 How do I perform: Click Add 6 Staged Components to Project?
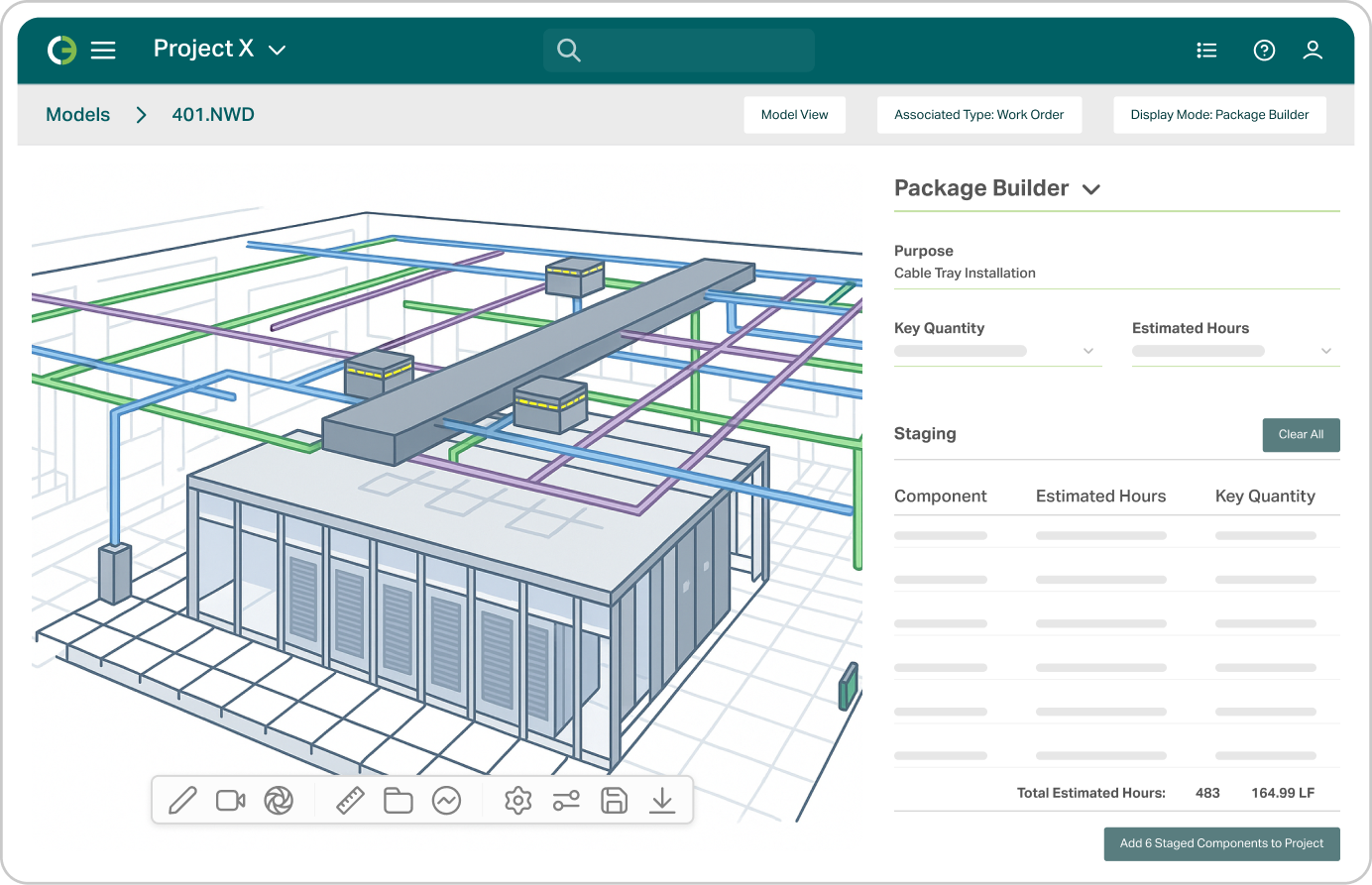(x=1221, y=843)
